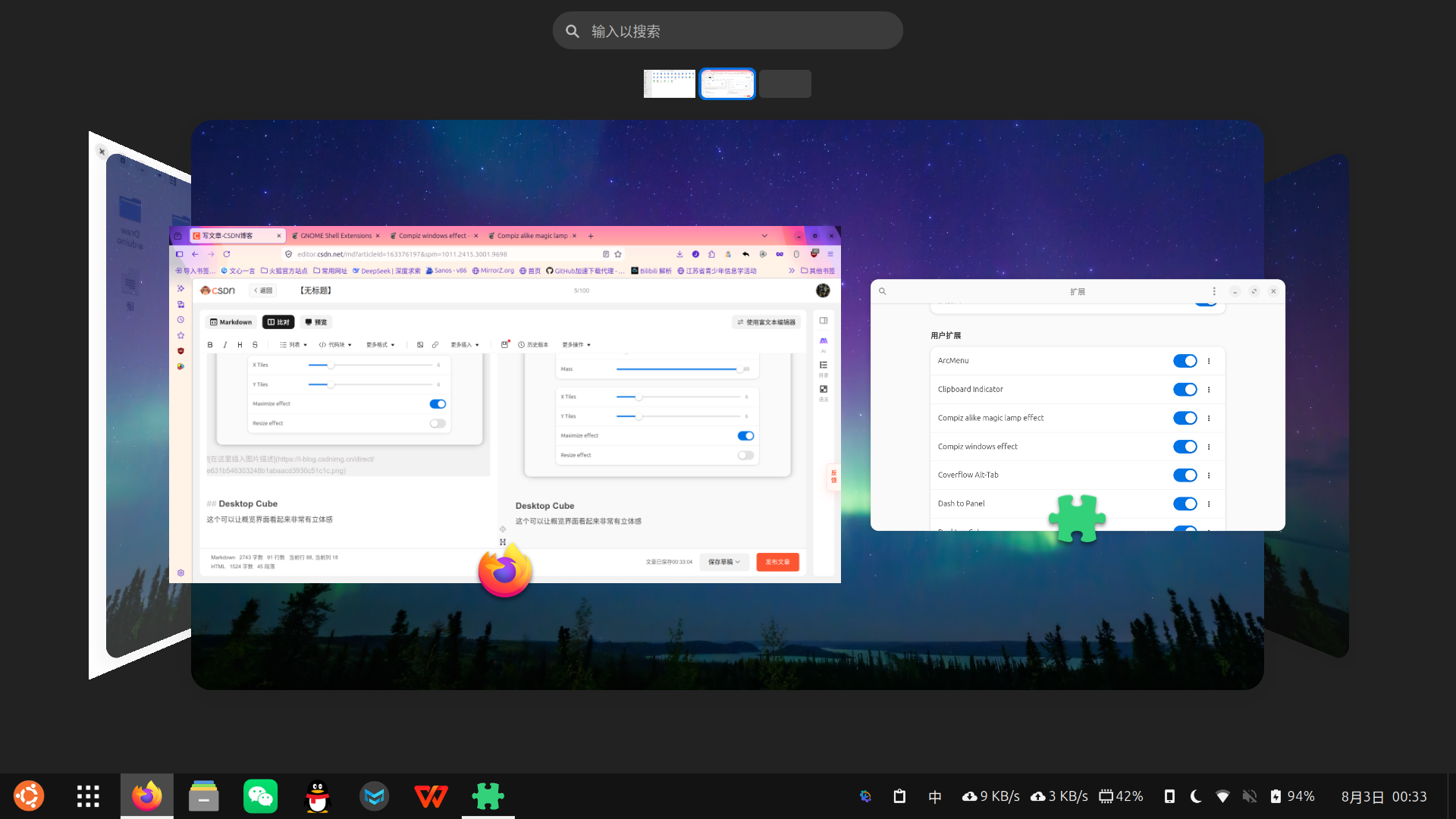1456x819 pixels.
Task: Open the Extensions window search icon
Action: click(x=883, y=291)
